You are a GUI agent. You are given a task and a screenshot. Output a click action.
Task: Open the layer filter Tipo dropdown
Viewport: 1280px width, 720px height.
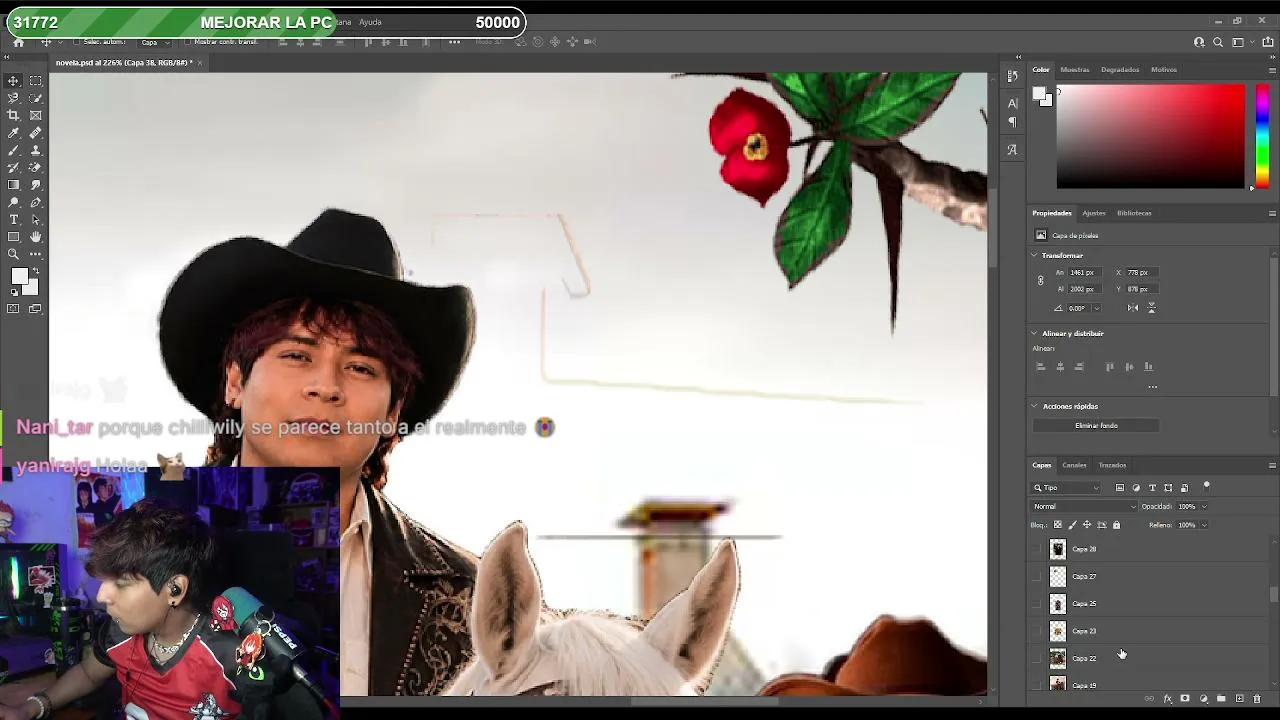(1066, 488)
